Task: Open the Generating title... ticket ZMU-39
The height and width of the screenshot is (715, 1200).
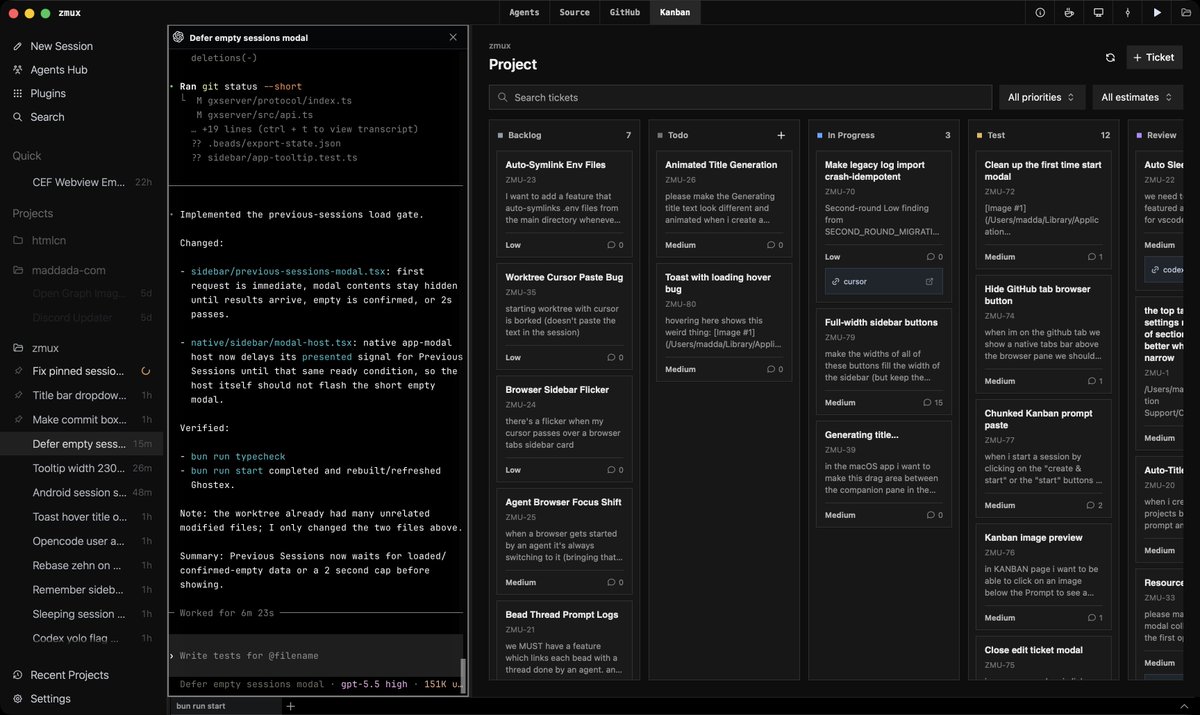Action: [883, 474]
